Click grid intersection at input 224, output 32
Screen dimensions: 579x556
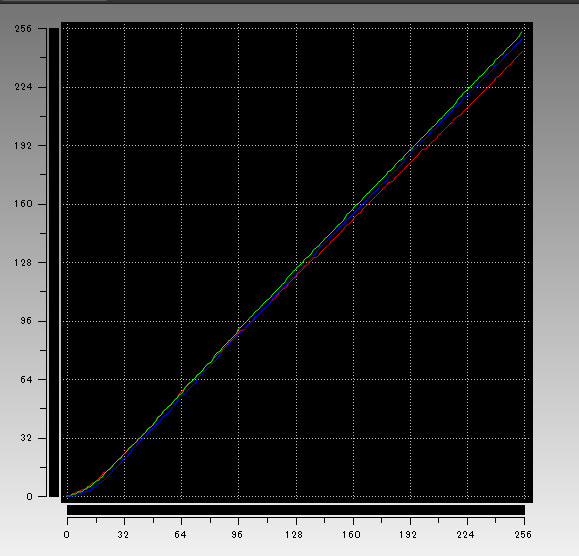click(467, 438)
